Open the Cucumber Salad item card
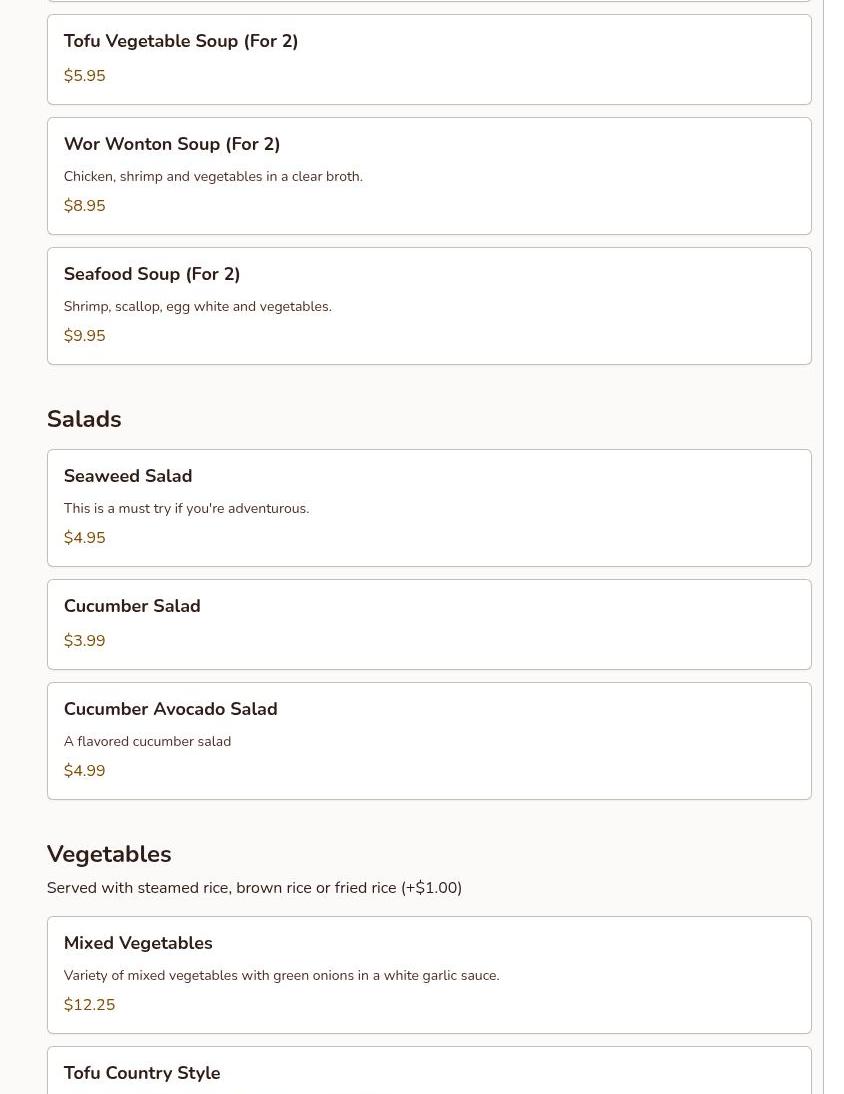 point(428,624)
